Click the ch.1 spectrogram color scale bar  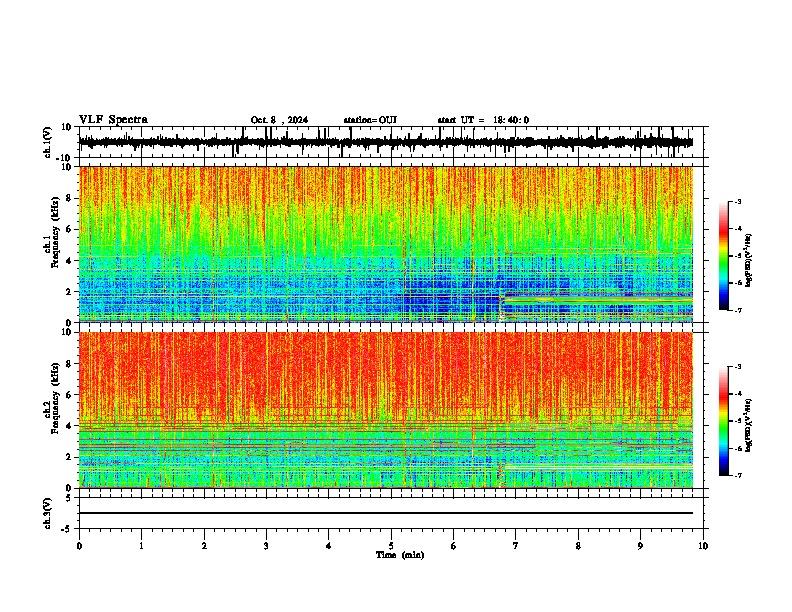pos(724,256)
